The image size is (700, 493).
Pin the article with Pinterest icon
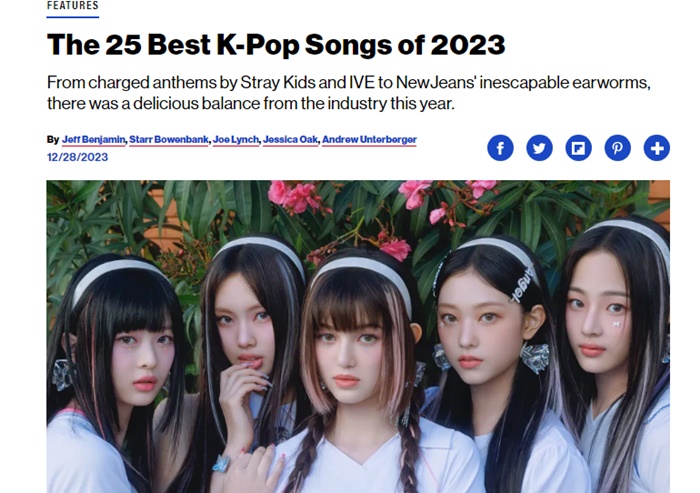point(617,148)
